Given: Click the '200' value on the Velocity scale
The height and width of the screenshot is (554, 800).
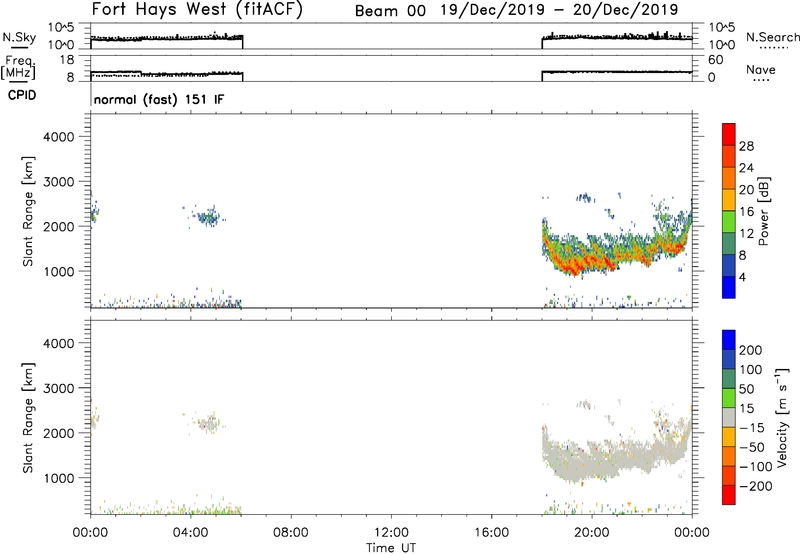Looking at the screenshot, I should [x=751, y=350].
